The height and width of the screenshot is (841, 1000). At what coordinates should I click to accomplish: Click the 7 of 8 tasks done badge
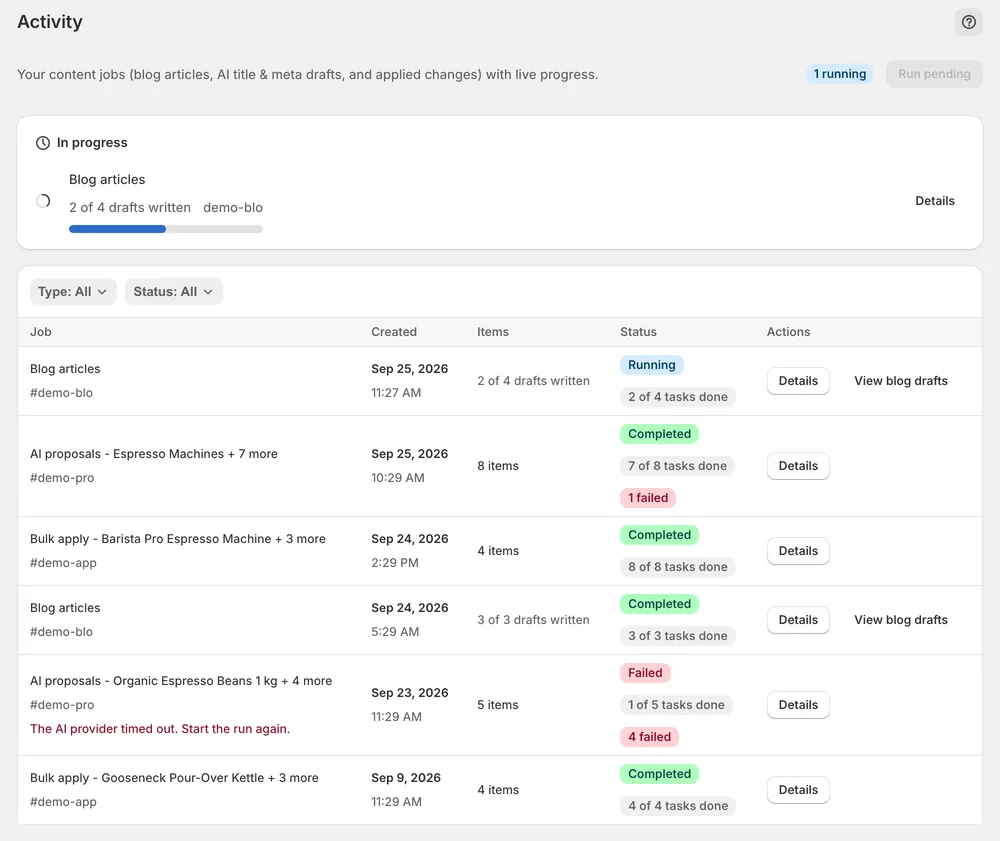coord(677,466)
